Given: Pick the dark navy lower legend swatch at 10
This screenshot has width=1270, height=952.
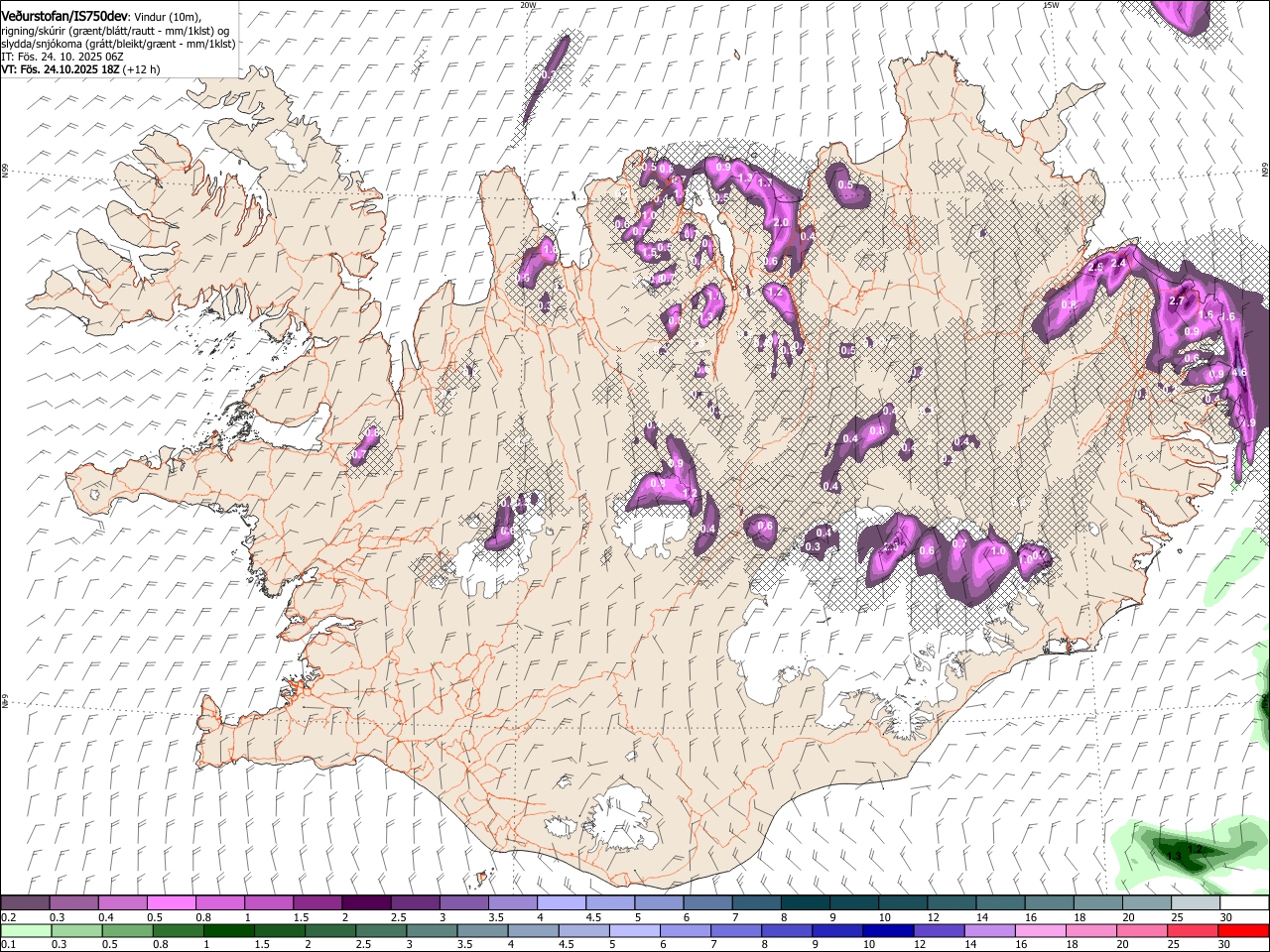Looking at the screenshot, I should click(889, 930).
